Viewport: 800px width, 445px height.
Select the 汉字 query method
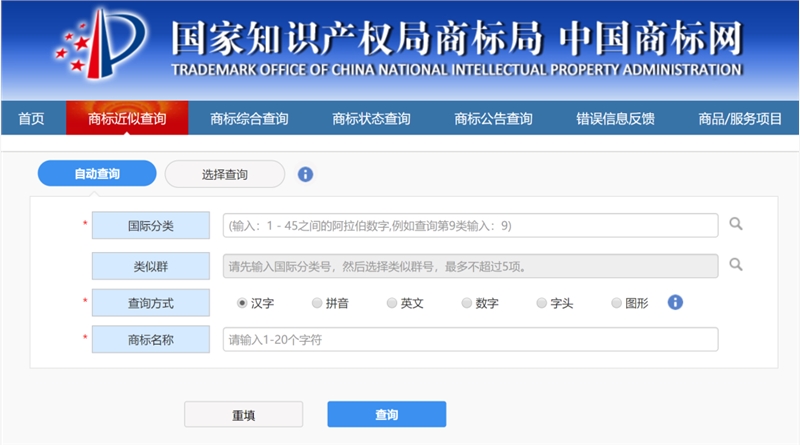242,303
